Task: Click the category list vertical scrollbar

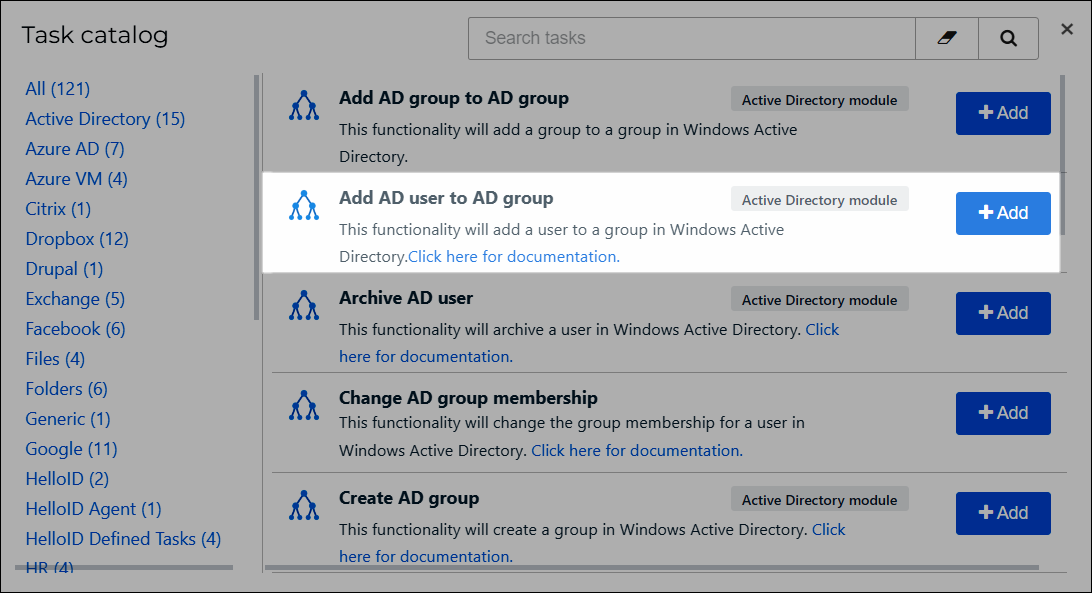Action: pos(257,197)
